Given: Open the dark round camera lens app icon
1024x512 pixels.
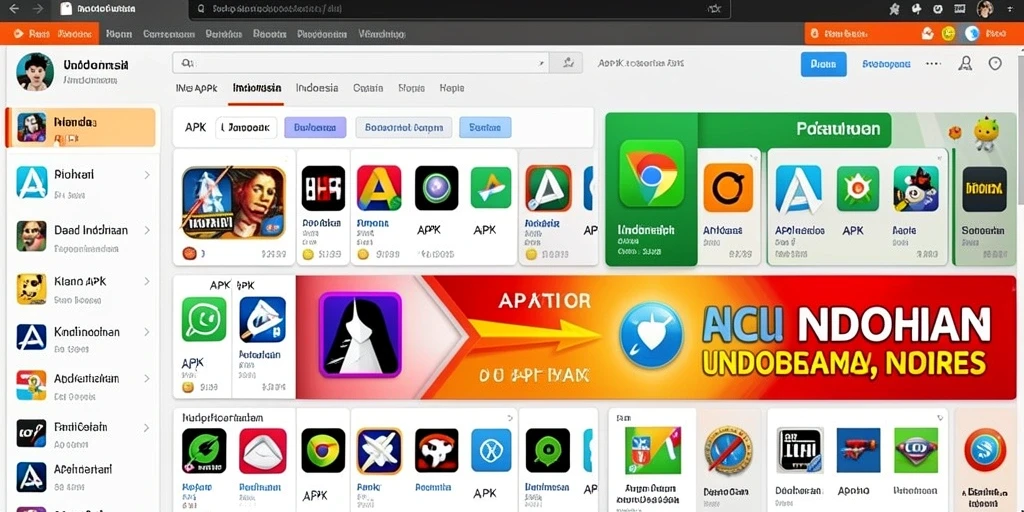Looking at the screenshot, I should point(437,187).
